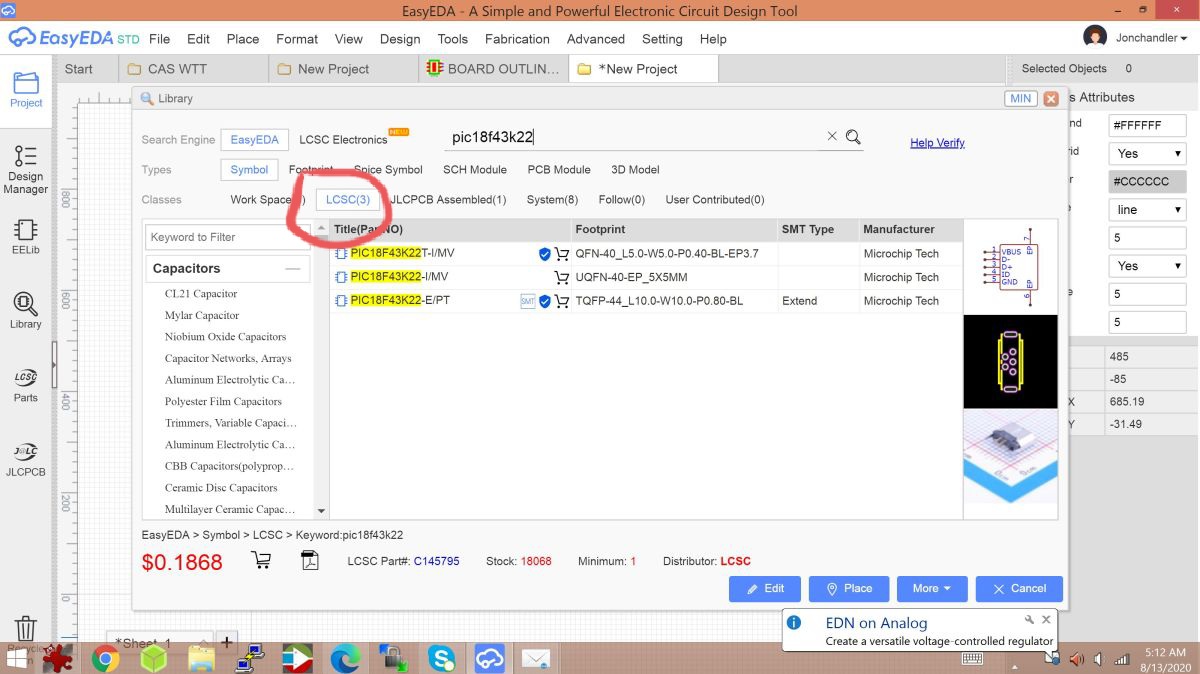Open the Advanced menu
This screenshot has width=1200, height=674.
(x=596, y=39)
